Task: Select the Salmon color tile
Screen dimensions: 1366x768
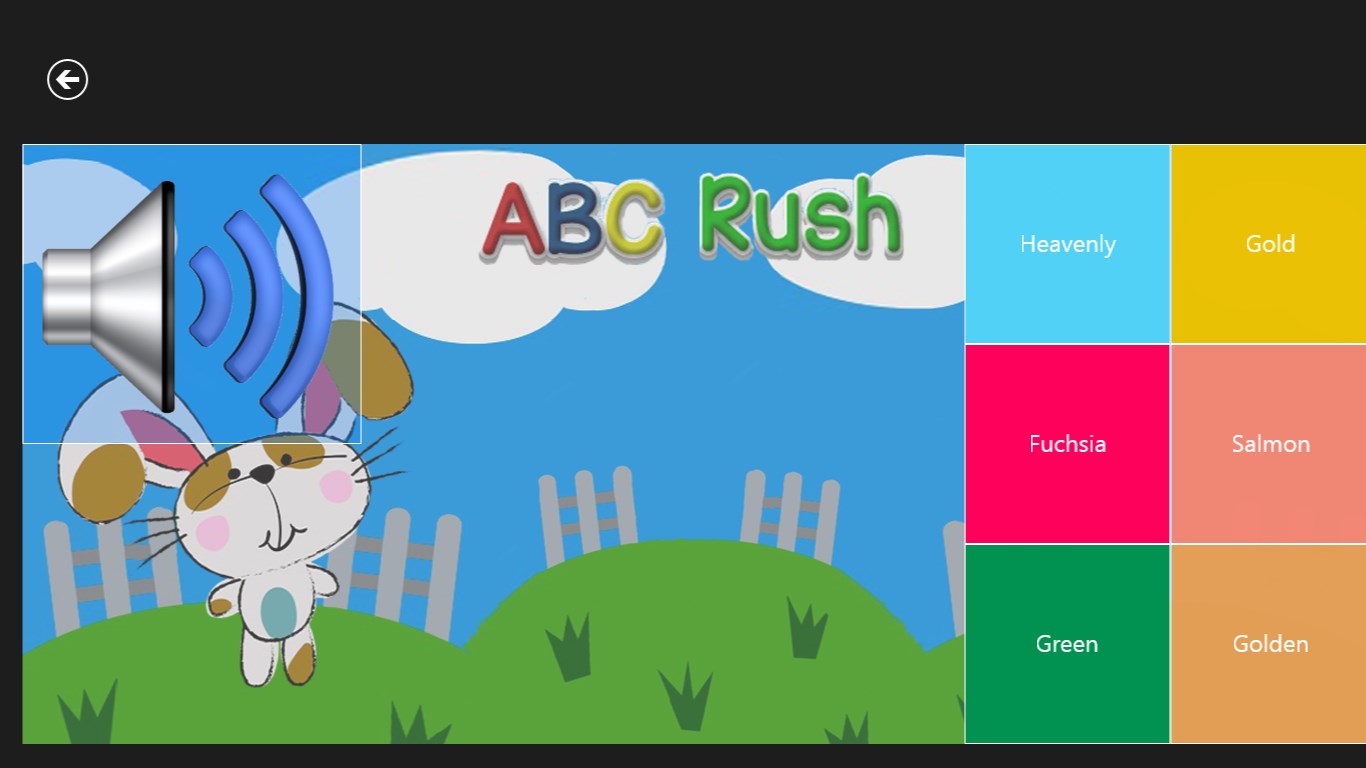Action: point(1269,444)
